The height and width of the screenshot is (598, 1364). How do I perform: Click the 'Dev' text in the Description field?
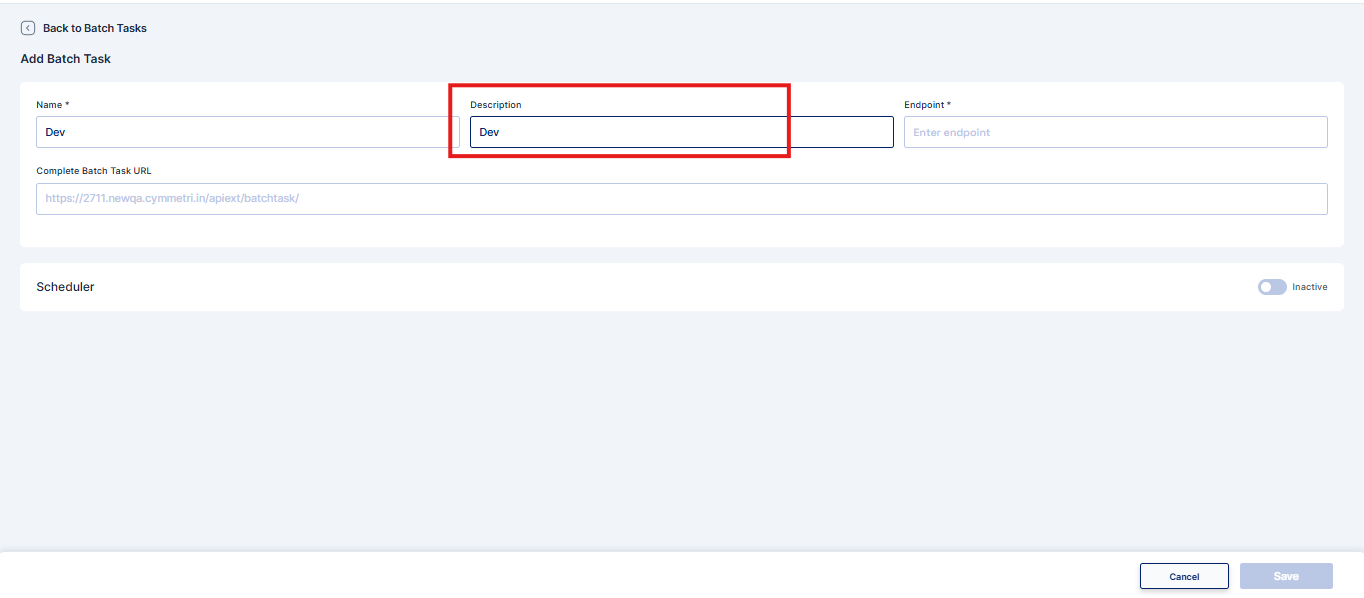tap(489, 132)
